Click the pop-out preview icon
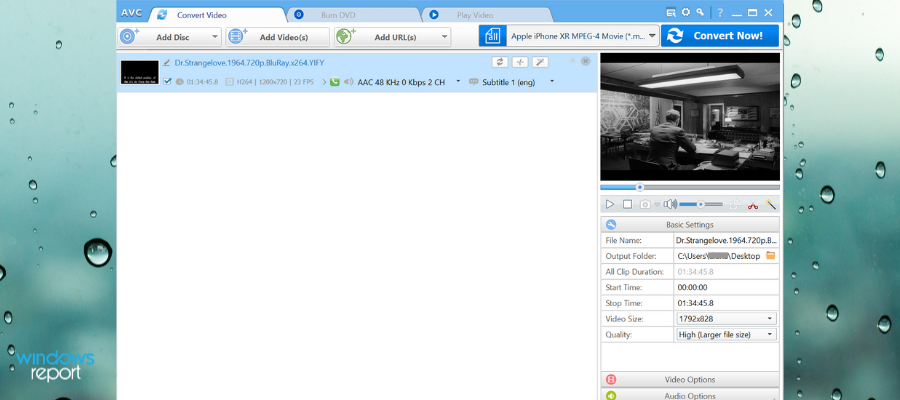 coord(735,204)
